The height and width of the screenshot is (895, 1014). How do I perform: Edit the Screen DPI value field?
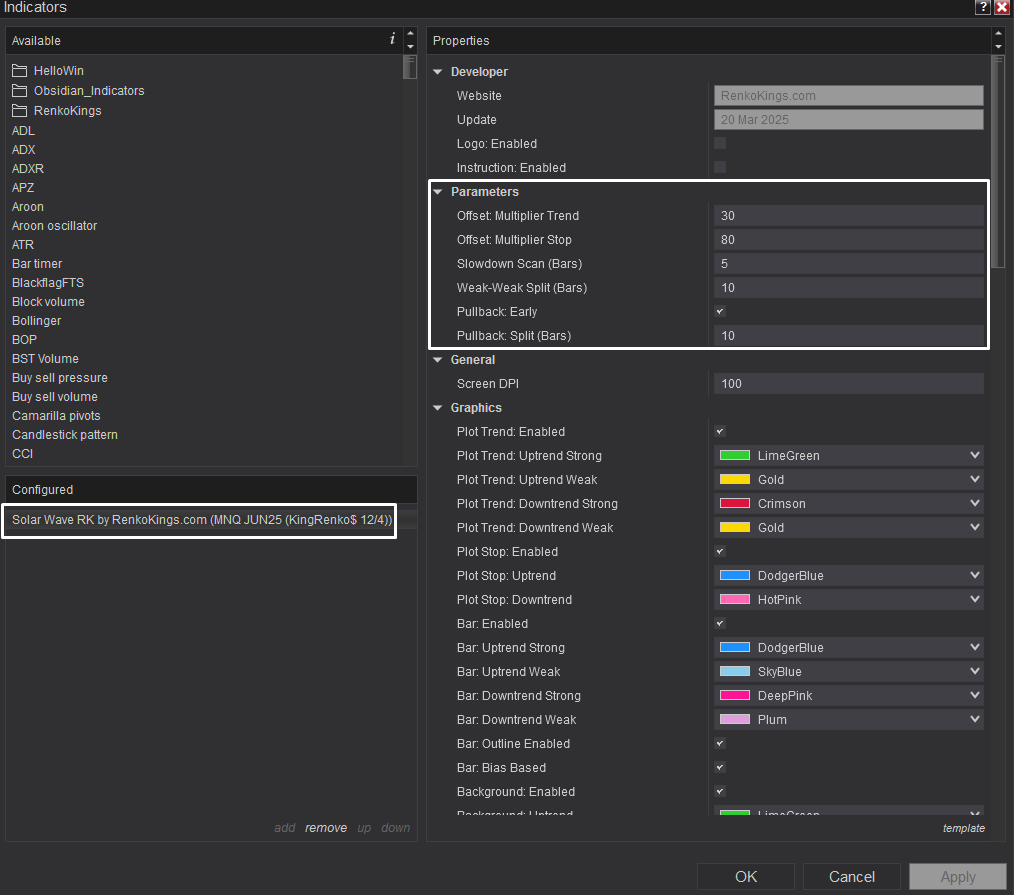pos(848,383)
